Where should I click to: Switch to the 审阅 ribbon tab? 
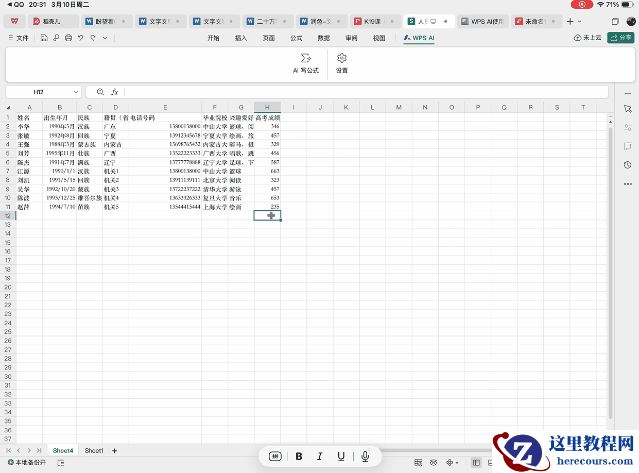tap(351, 38)
